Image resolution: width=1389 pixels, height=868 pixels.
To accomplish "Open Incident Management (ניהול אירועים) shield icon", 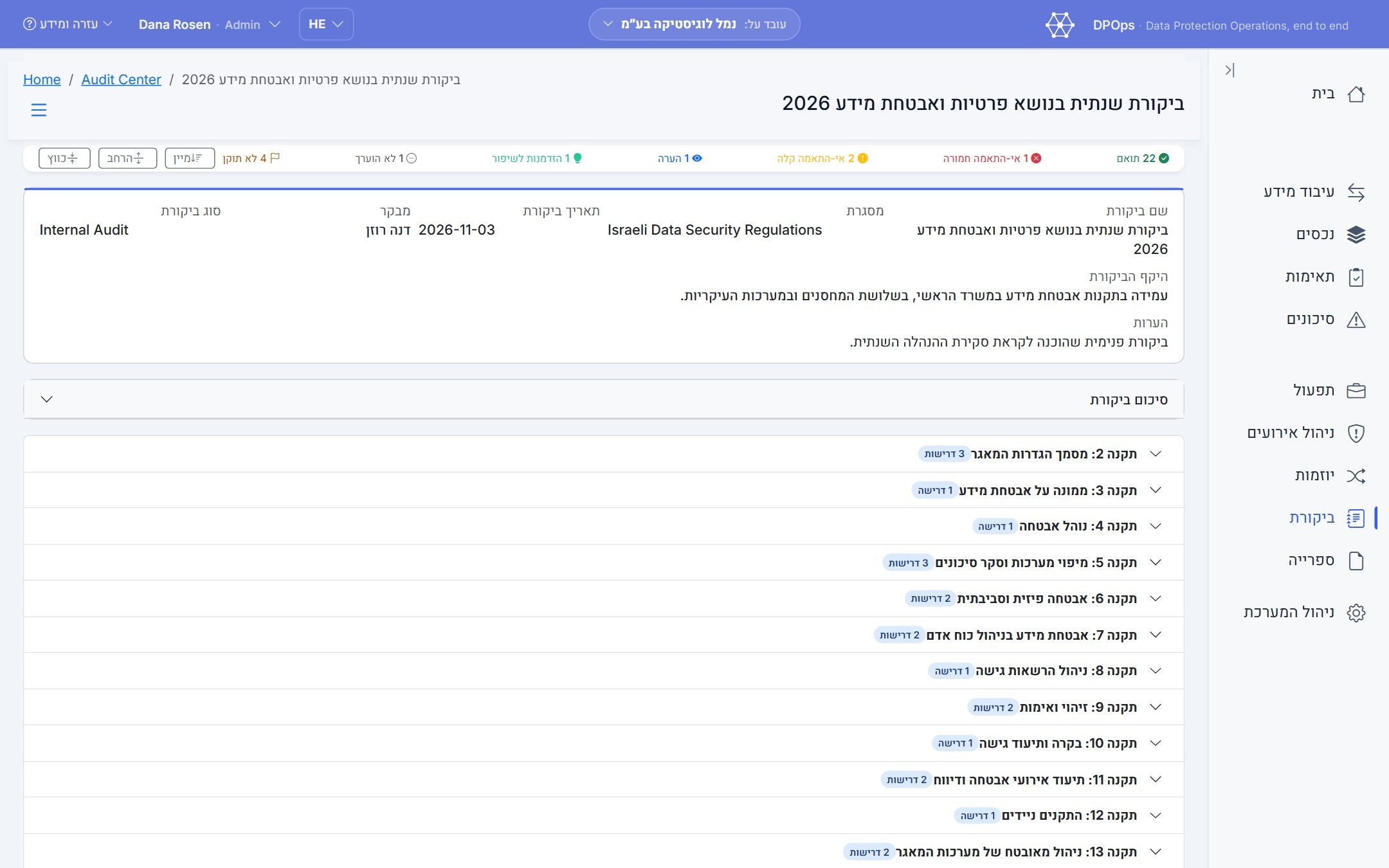I will coord(1356,433).
